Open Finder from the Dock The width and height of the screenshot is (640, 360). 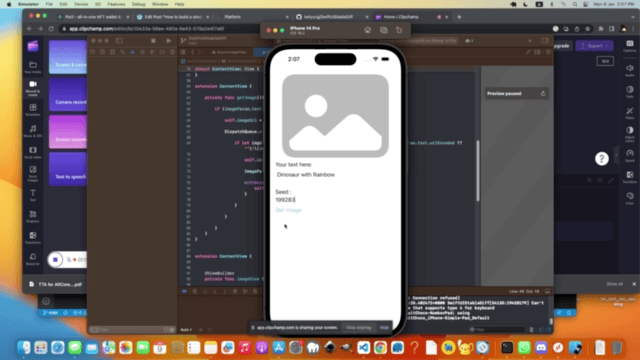[x=24, y=348]
